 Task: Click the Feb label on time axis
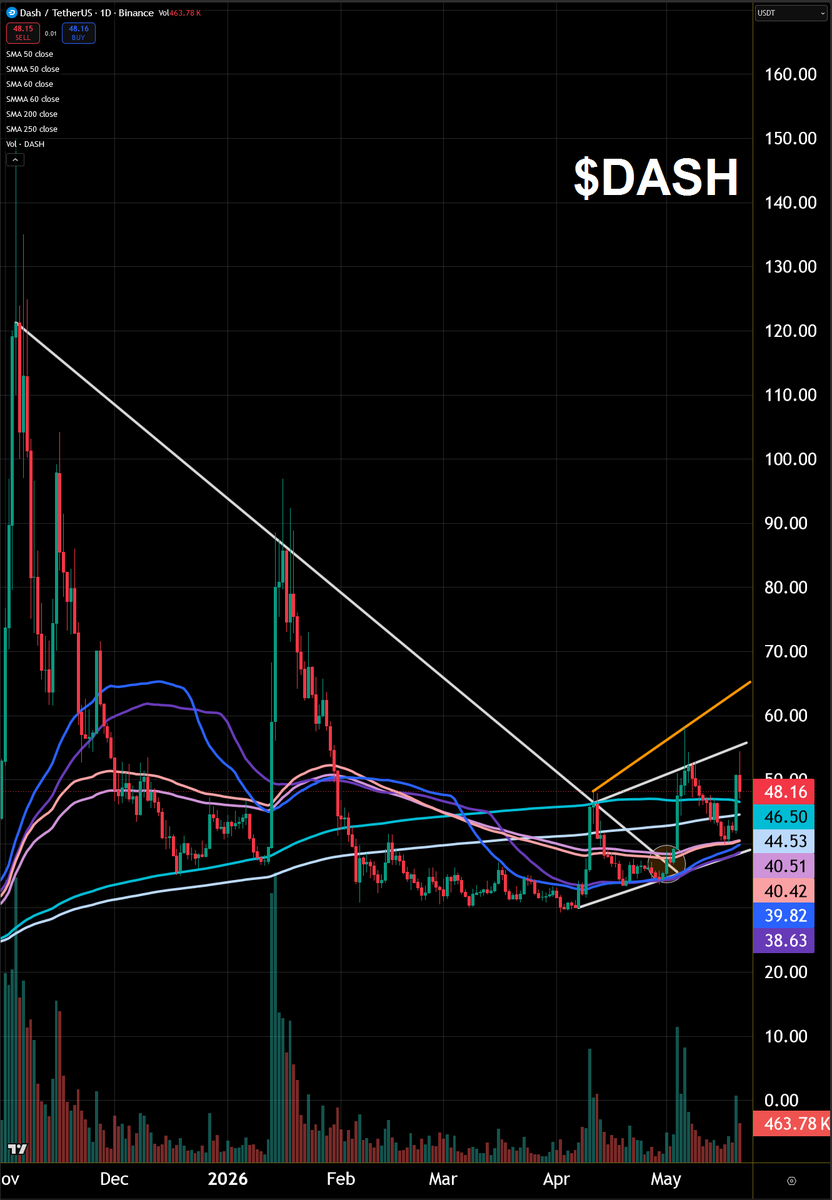pos(340,1180)
